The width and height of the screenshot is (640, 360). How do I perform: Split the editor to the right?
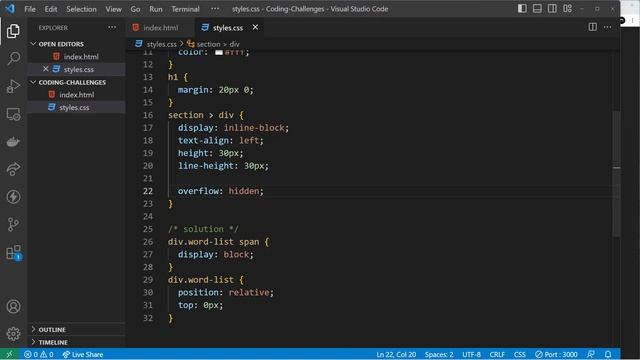coord(592,27)
